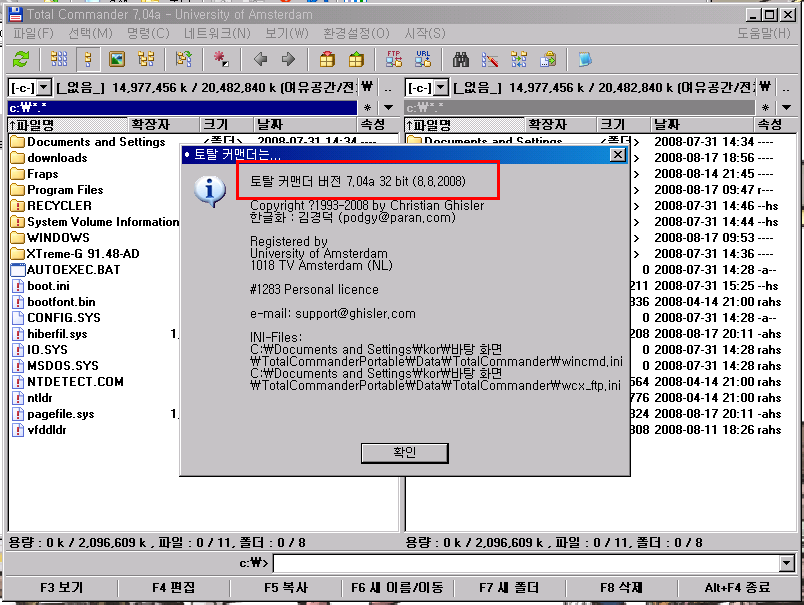Click the ntldr file icon
The width and height of the screenshot is (804, 605).
click(18, 398)
